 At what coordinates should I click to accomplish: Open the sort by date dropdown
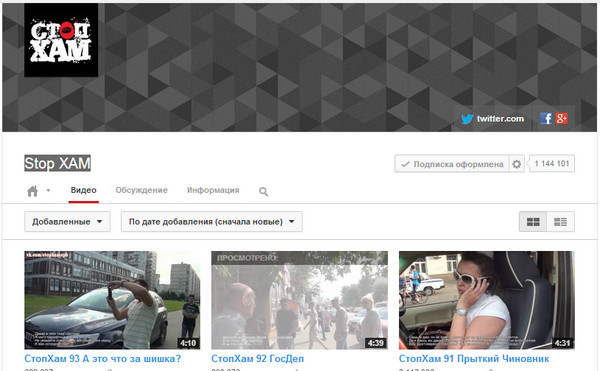[212, 222]
